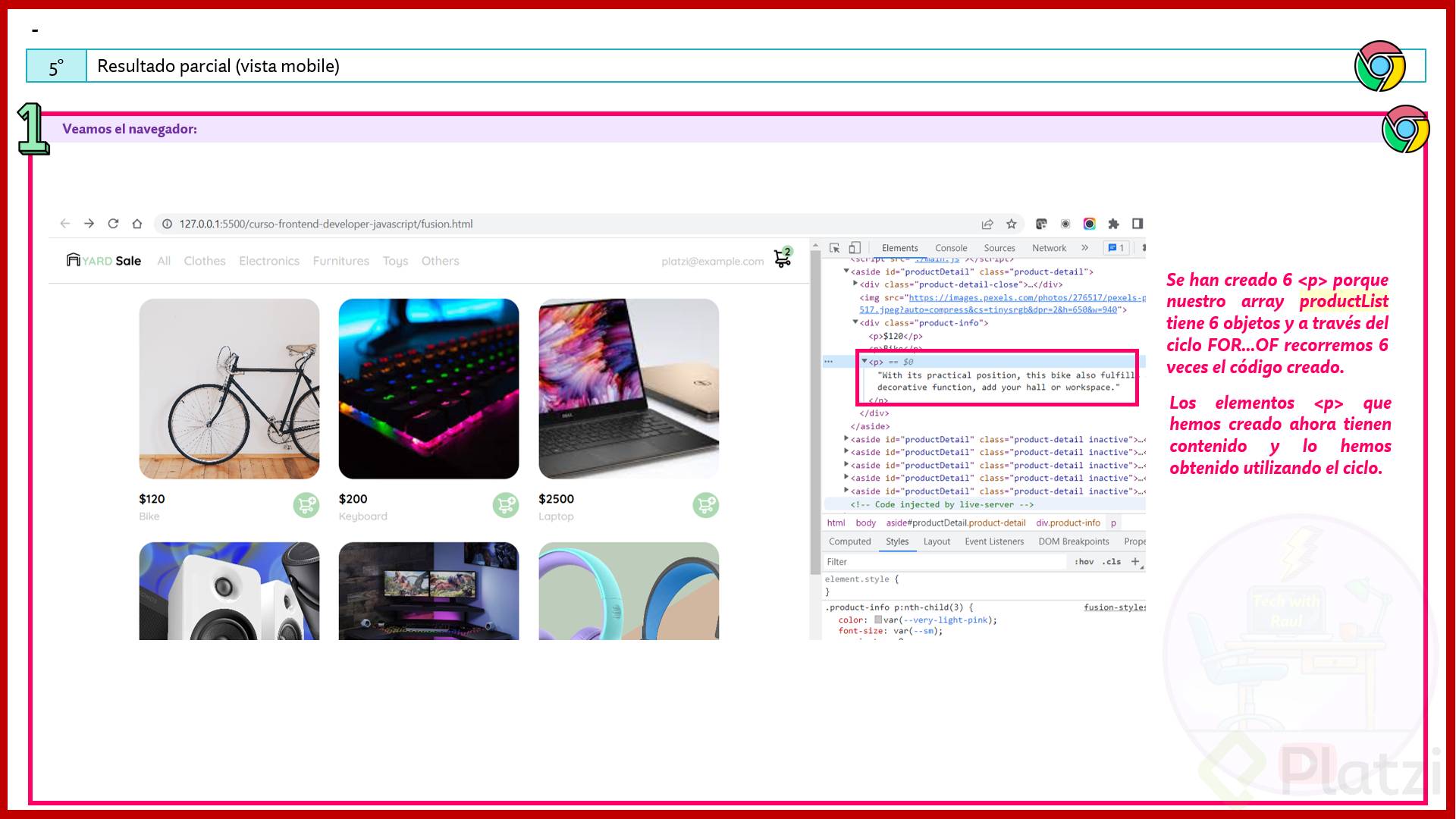Select body in the breadcrumb

865,522
